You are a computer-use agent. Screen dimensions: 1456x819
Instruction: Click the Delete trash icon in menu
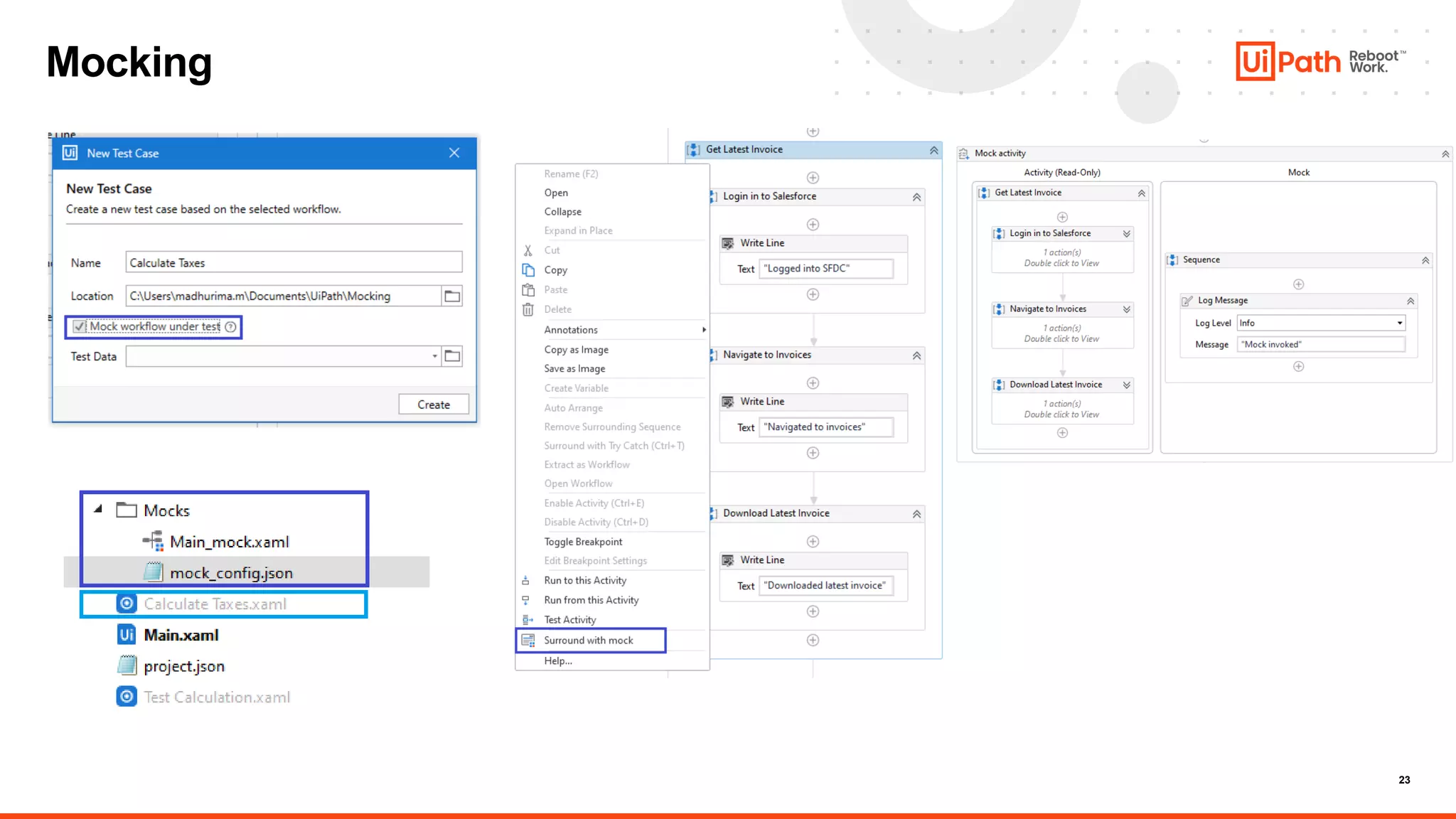[x=528, y=309]
